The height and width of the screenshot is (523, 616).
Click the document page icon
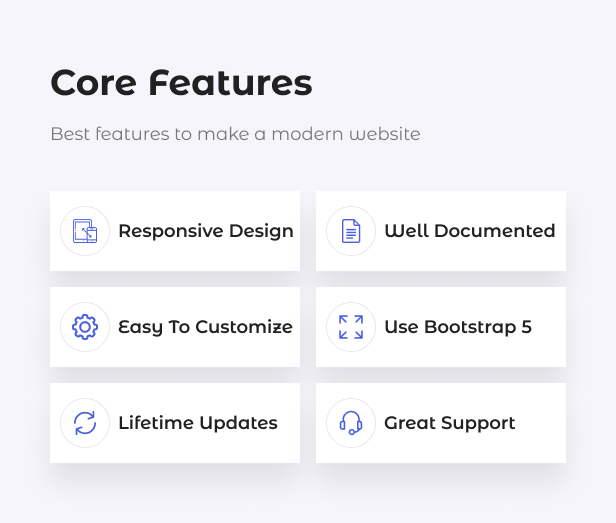click(x=351, y=231)
